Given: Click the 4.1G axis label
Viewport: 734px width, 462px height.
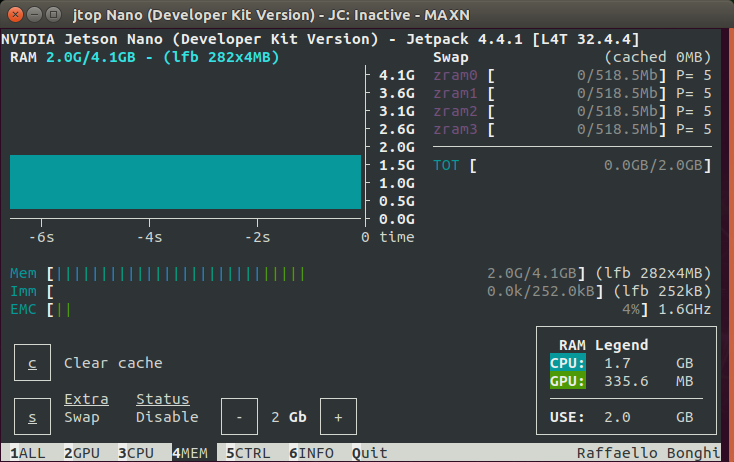Looking at the screenshot, I should click(x=397, y=75).
